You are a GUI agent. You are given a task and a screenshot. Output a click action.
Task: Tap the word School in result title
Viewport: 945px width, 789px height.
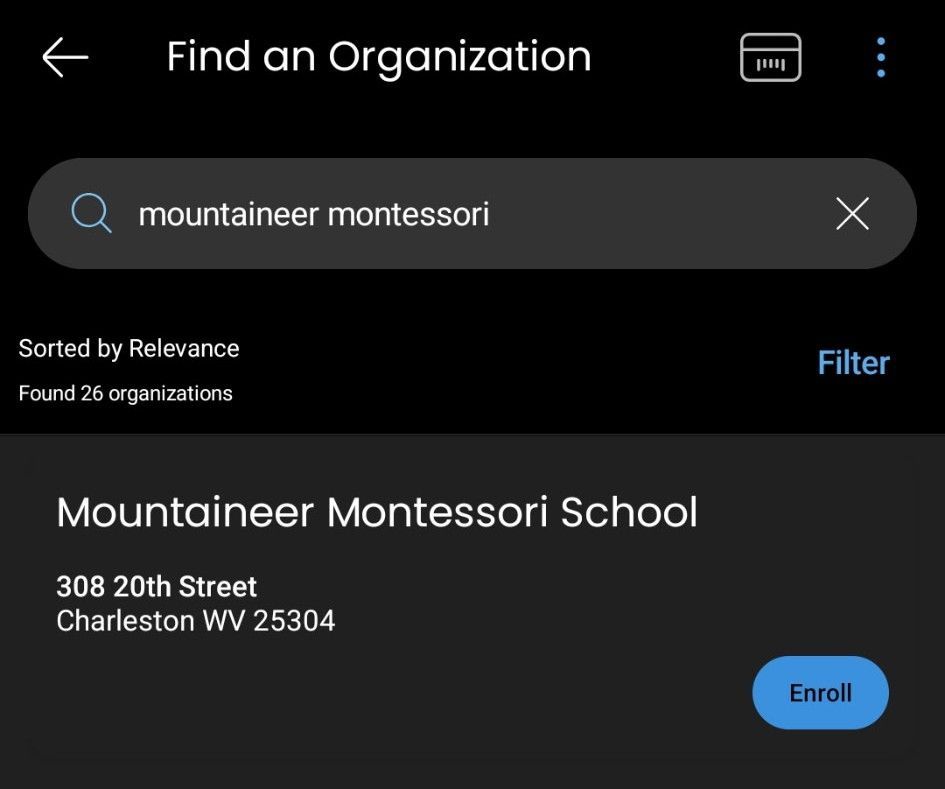[x=629, y=513]
